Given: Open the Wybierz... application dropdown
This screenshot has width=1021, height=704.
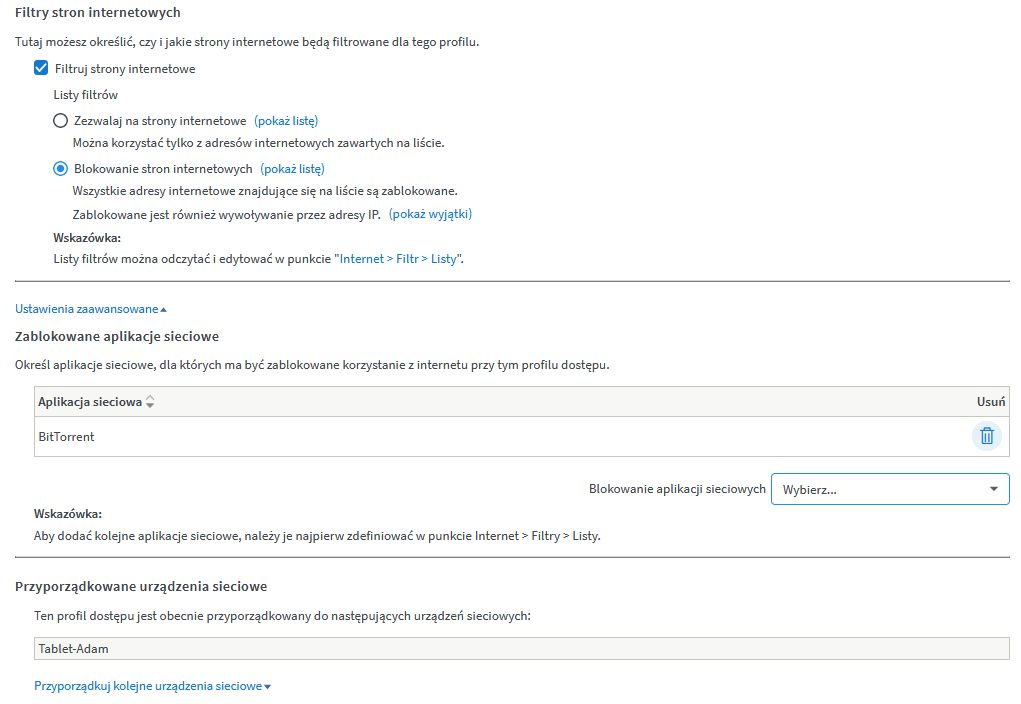Looking at the screenshot, I should pyautogui.click(x=889, y=489).
